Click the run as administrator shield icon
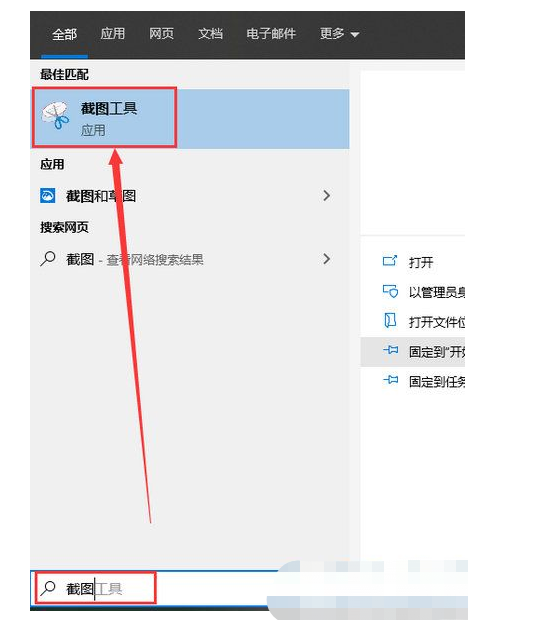This screenshot has width=556, height=626. click(390, 291)
